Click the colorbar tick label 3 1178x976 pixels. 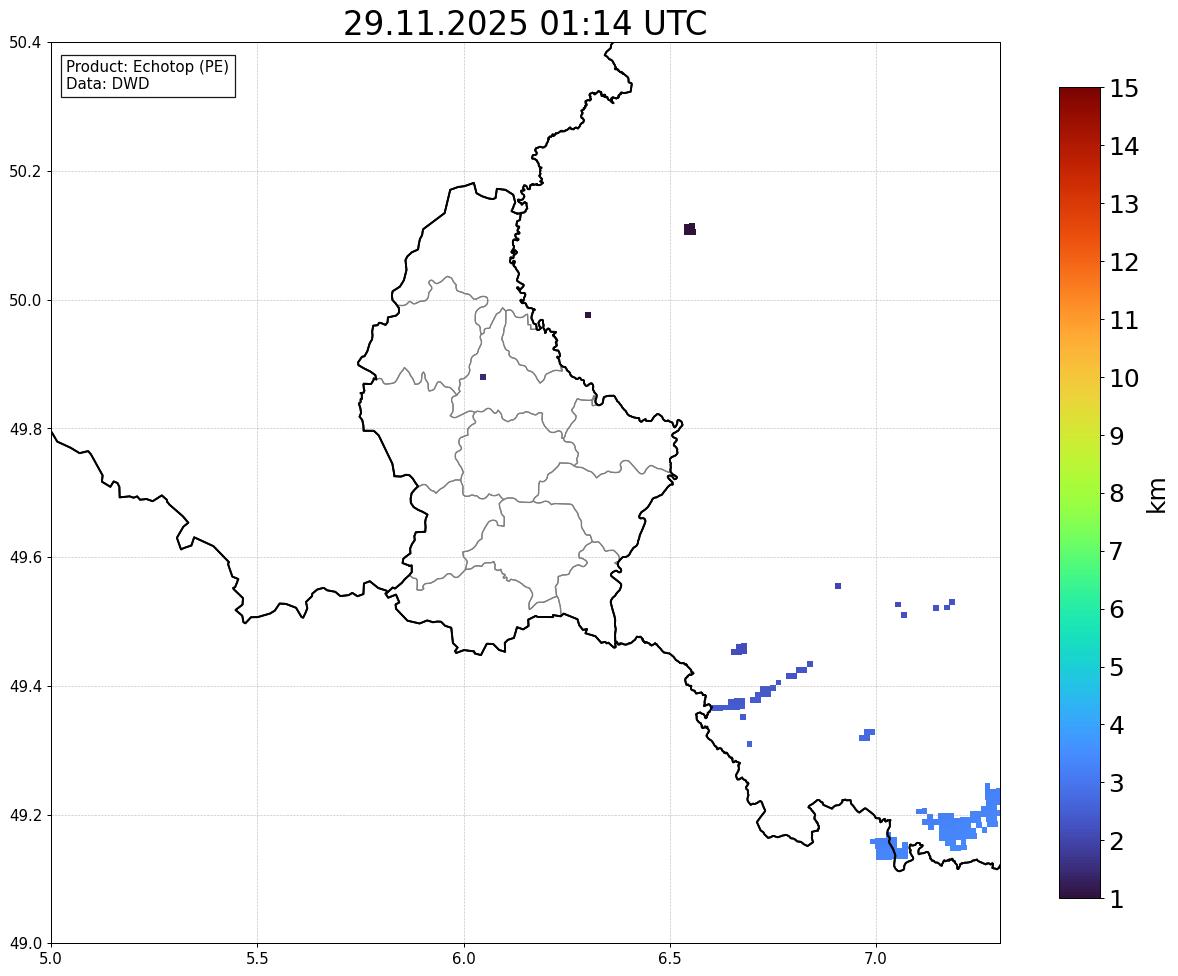[x=1117, y=783]
